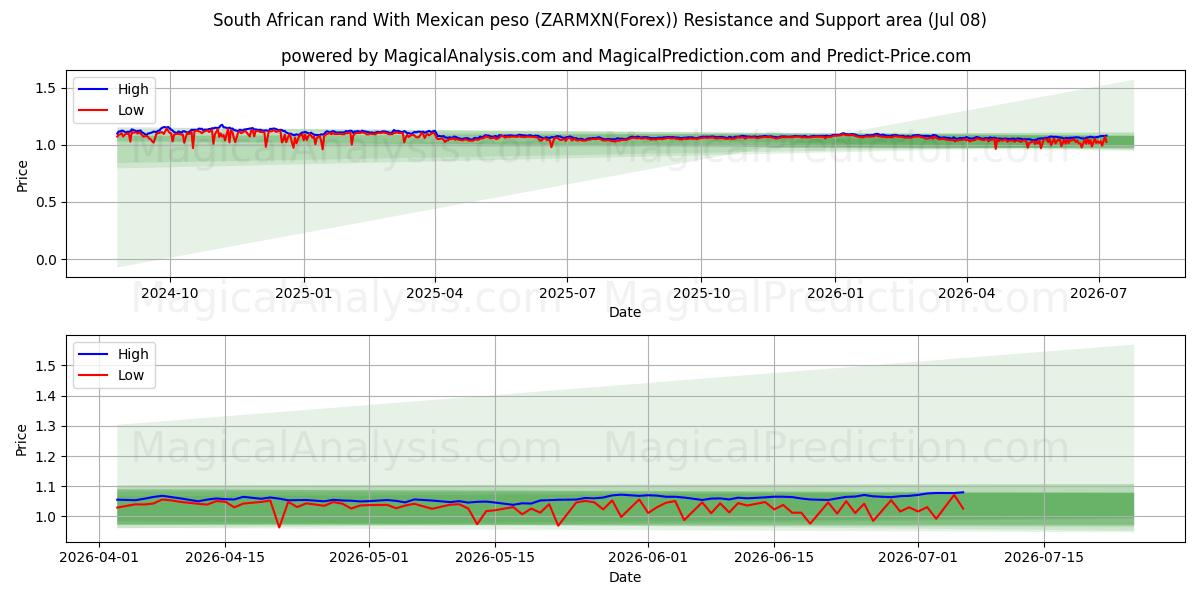Click the 2026-05-01 x-axis label
Screen dimensions: 1200x600
point(369,558)
